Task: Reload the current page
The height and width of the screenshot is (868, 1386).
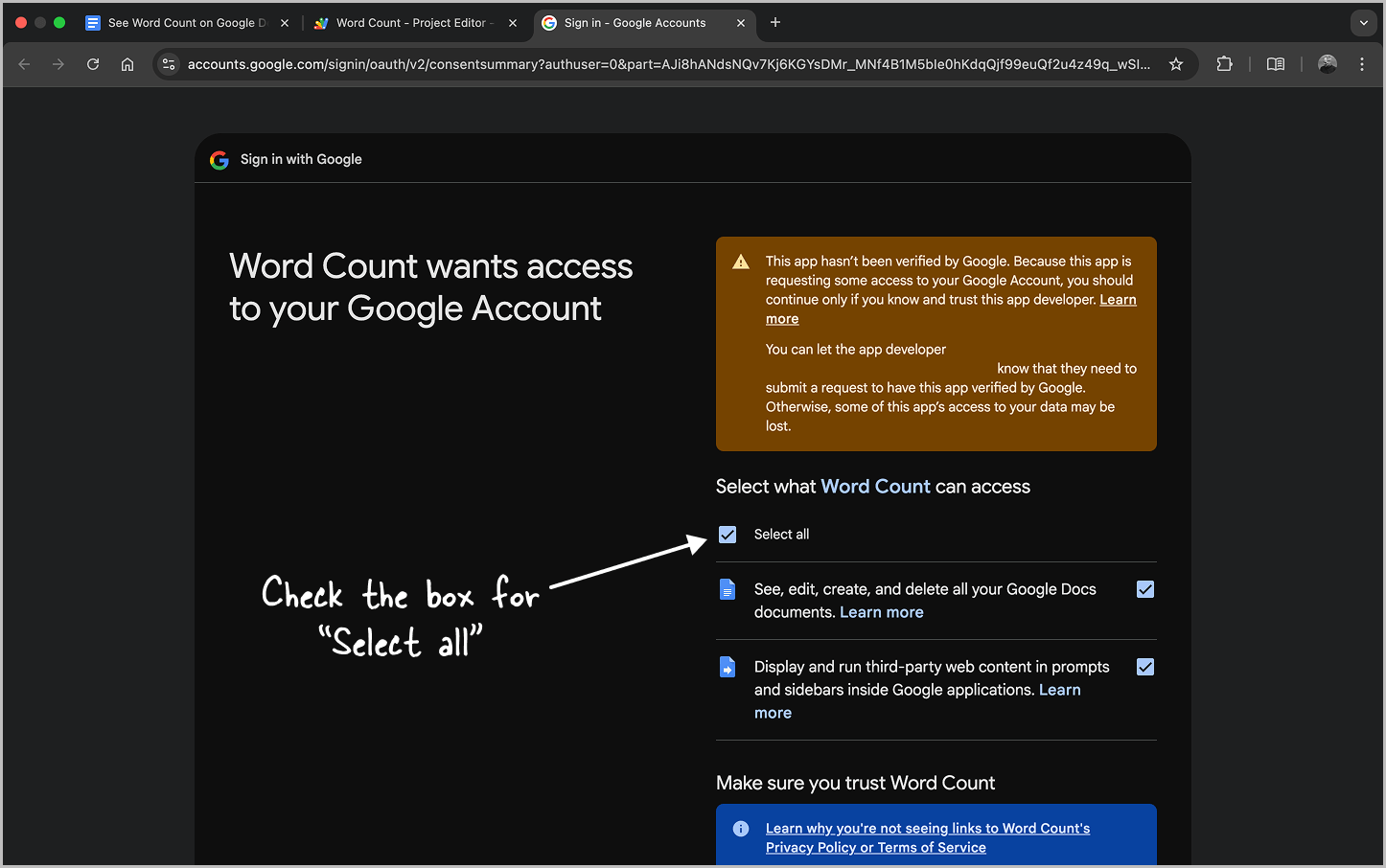Action: 92,64
